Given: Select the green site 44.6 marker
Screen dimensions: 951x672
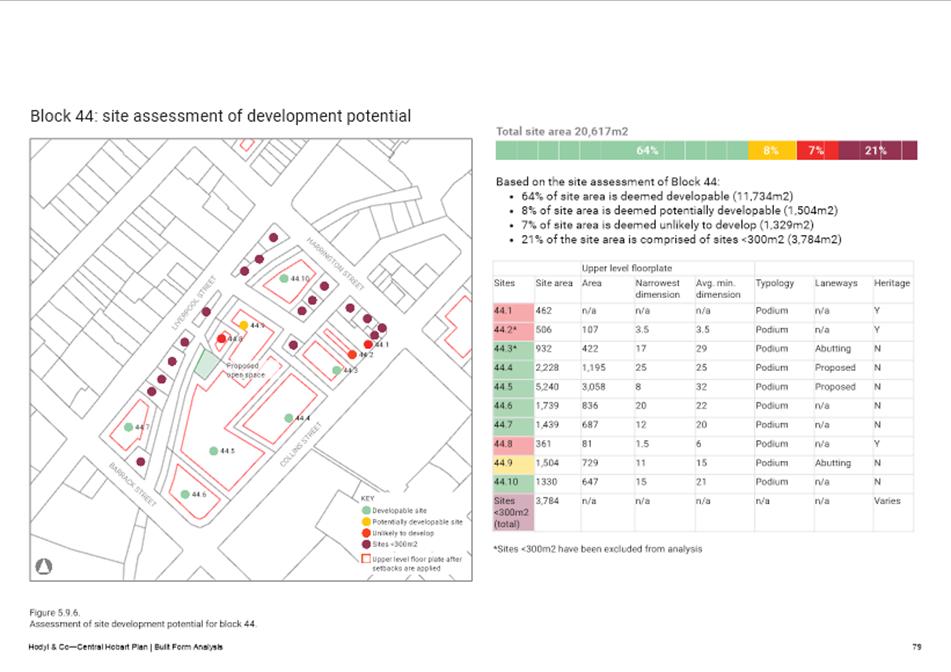Looking at the screenshot, I should point(185,494).
